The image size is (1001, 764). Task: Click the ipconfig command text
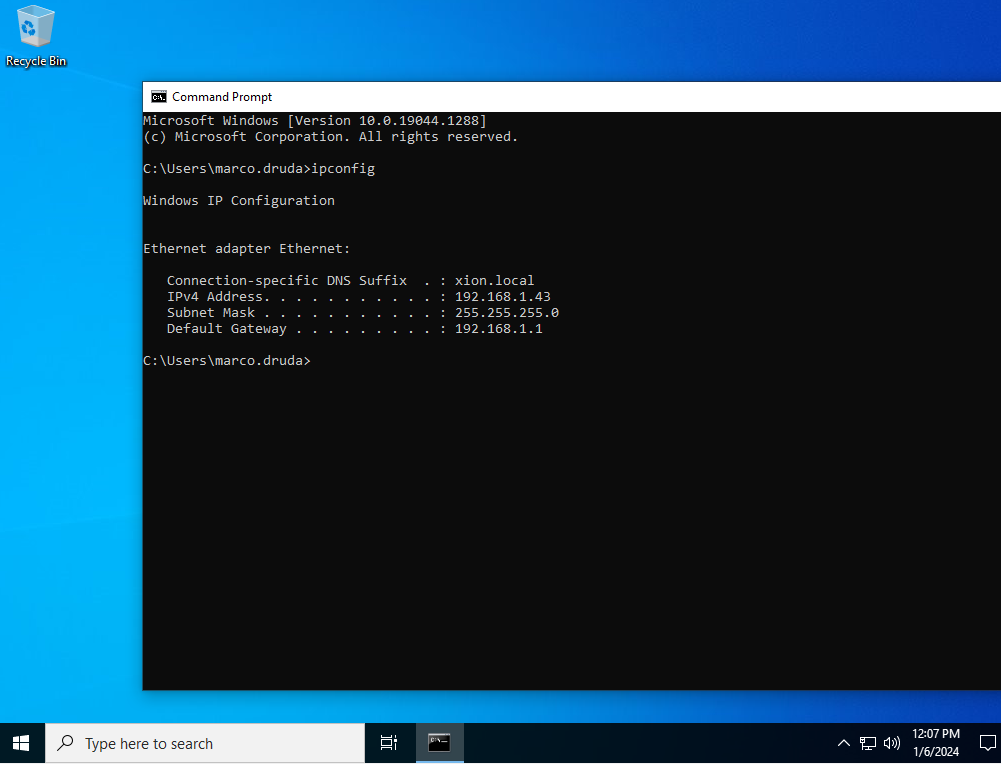click(343, 169)
